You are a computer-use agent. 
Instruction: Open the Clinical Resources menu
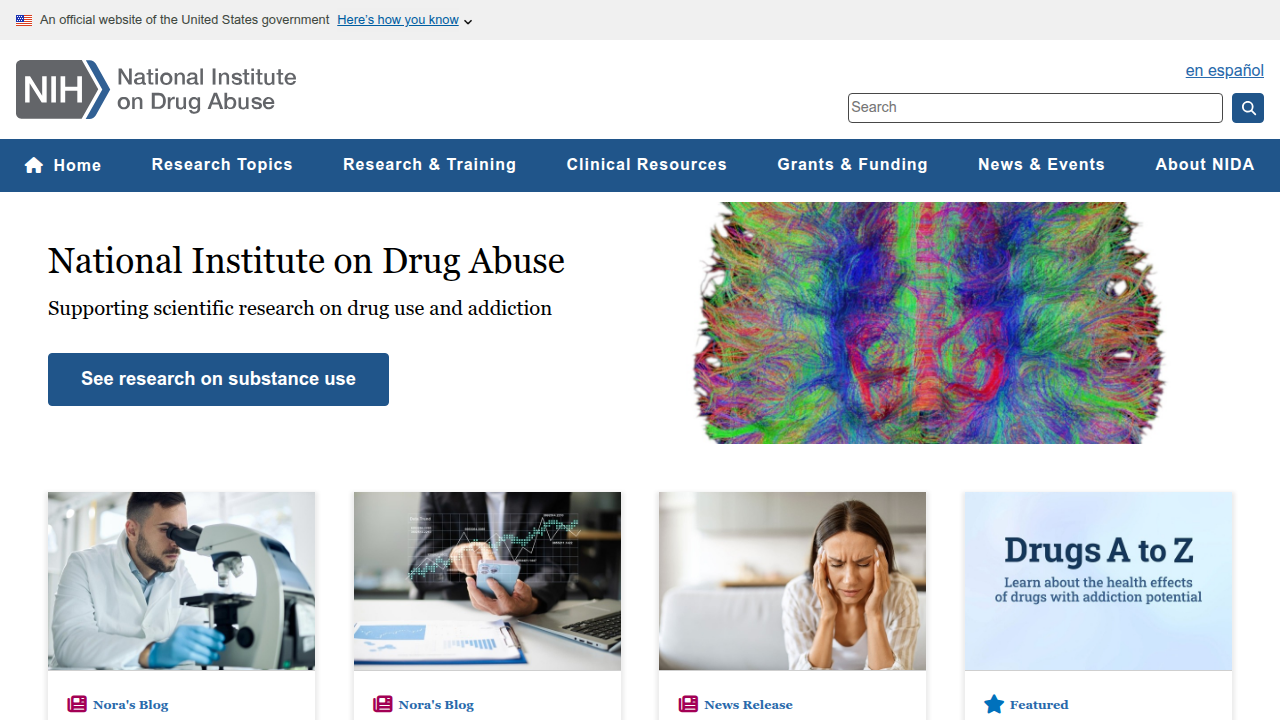pos(647,165)
